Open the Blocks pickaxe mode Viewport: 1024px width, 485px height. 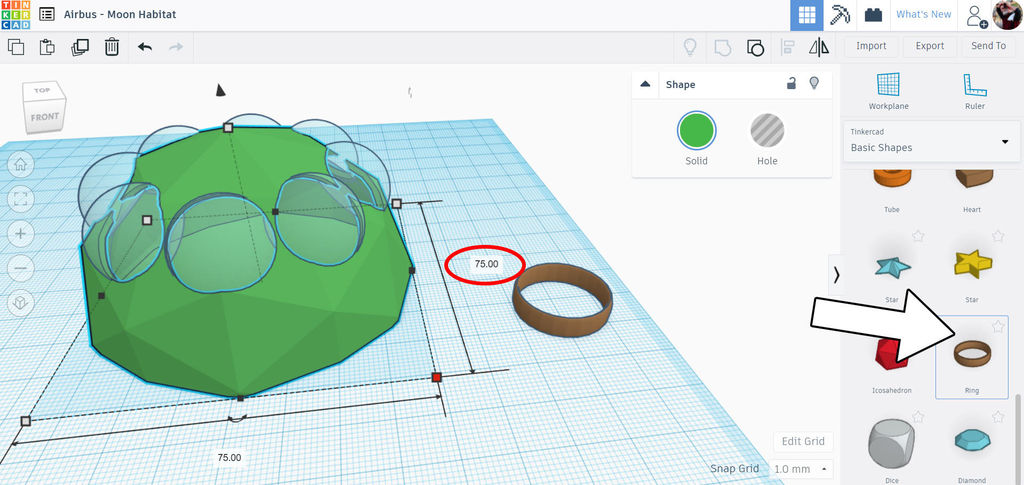tap(840, 15)
